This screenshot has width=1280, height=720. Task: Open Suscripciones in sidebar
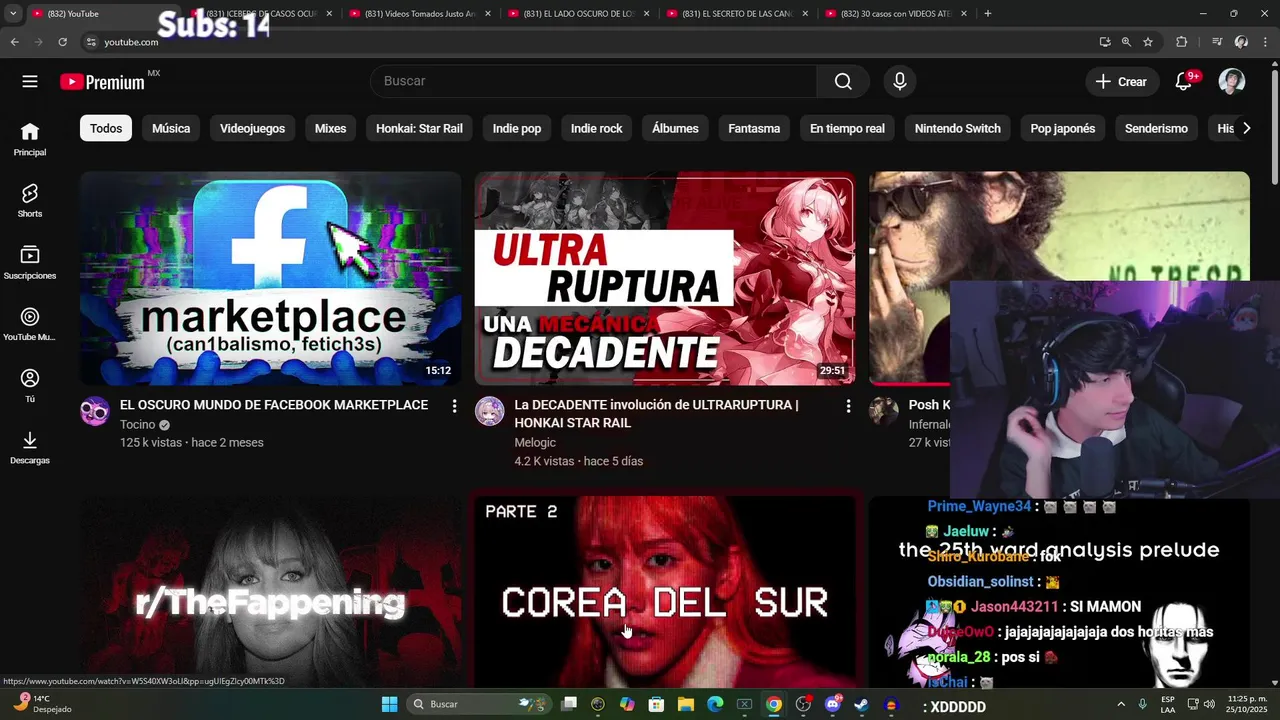(x=30, y=263)
